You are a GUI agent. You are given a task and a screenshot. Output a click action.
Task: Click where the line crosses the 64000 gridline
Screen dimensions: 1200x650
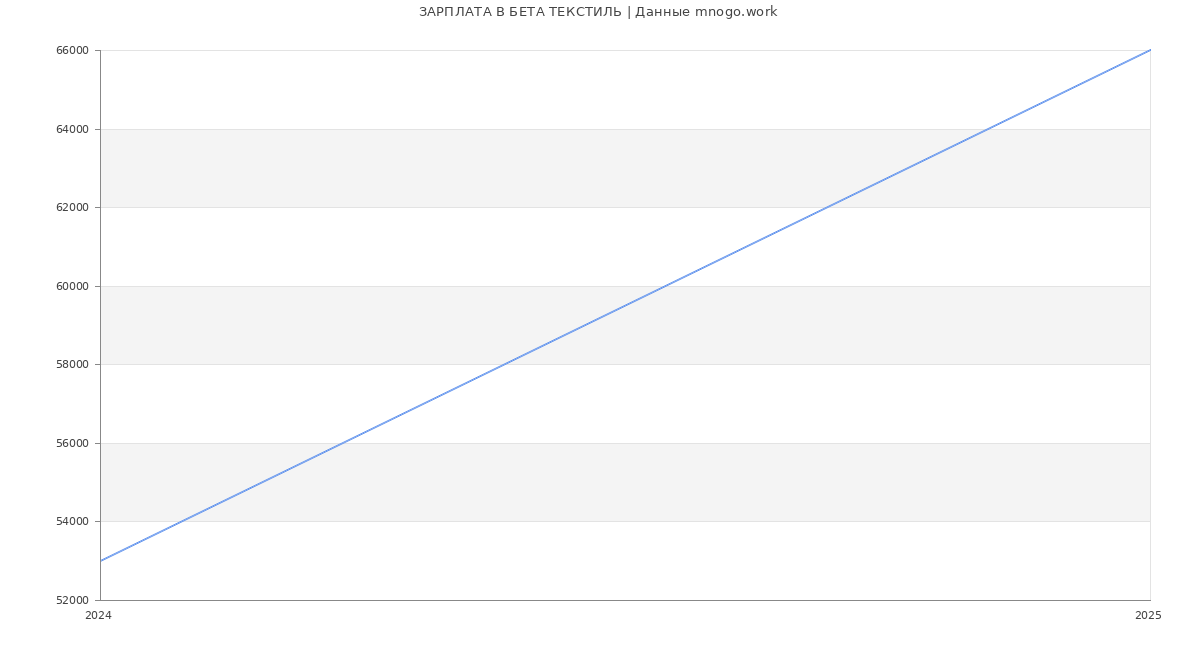coord(988,129)
